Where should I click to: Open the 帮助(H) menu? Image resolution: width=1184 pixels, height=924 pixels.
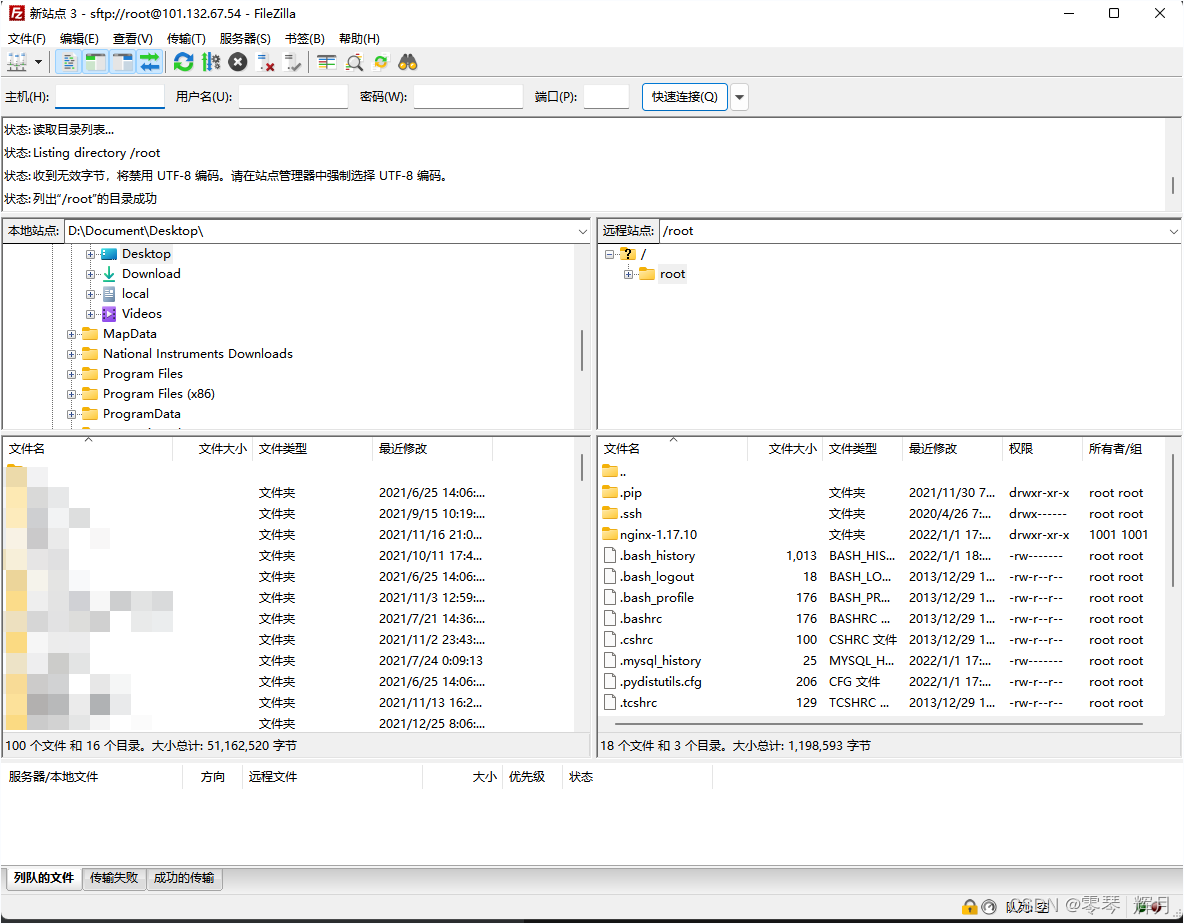359,38
